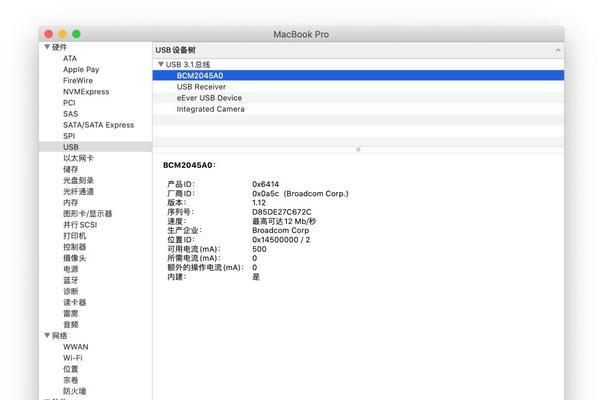Select 诊断 in the sidebar
This screenshot has width=603, height=400.
(70, 291)
